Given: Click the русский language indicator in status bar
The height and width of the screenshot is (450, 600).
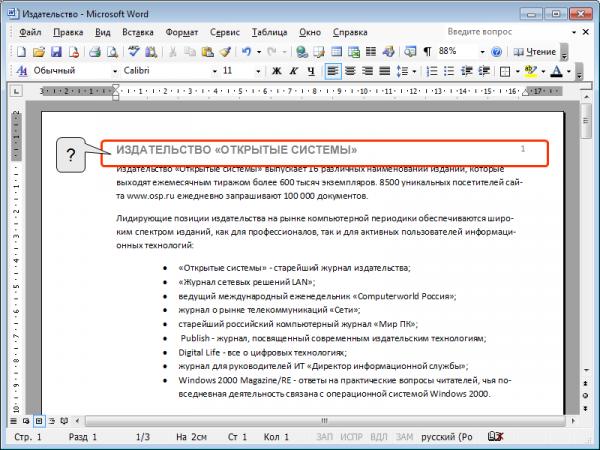Looking at the screenshot, I should point(447,437).
